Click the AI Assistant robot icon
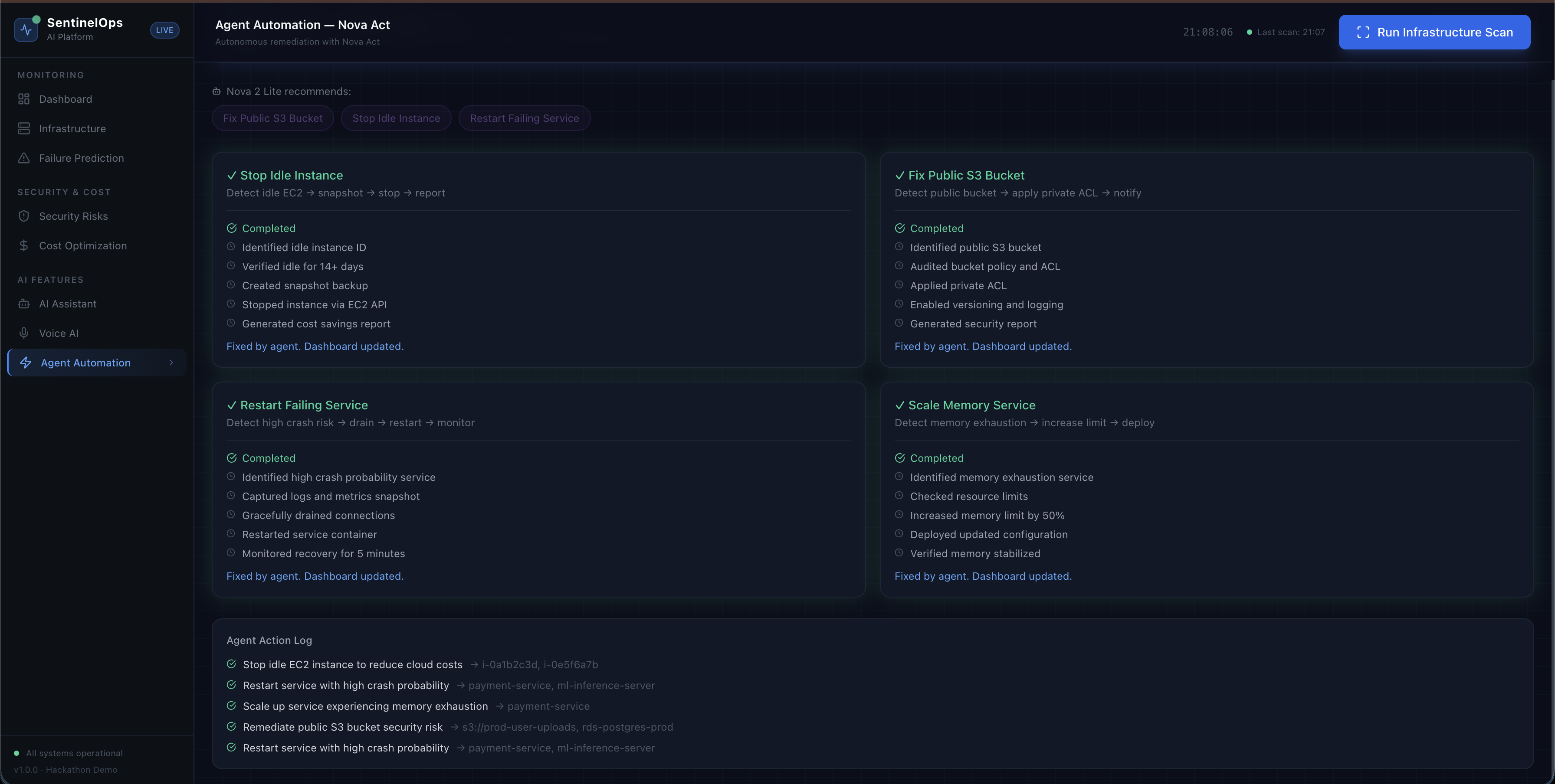 point(23,304)
